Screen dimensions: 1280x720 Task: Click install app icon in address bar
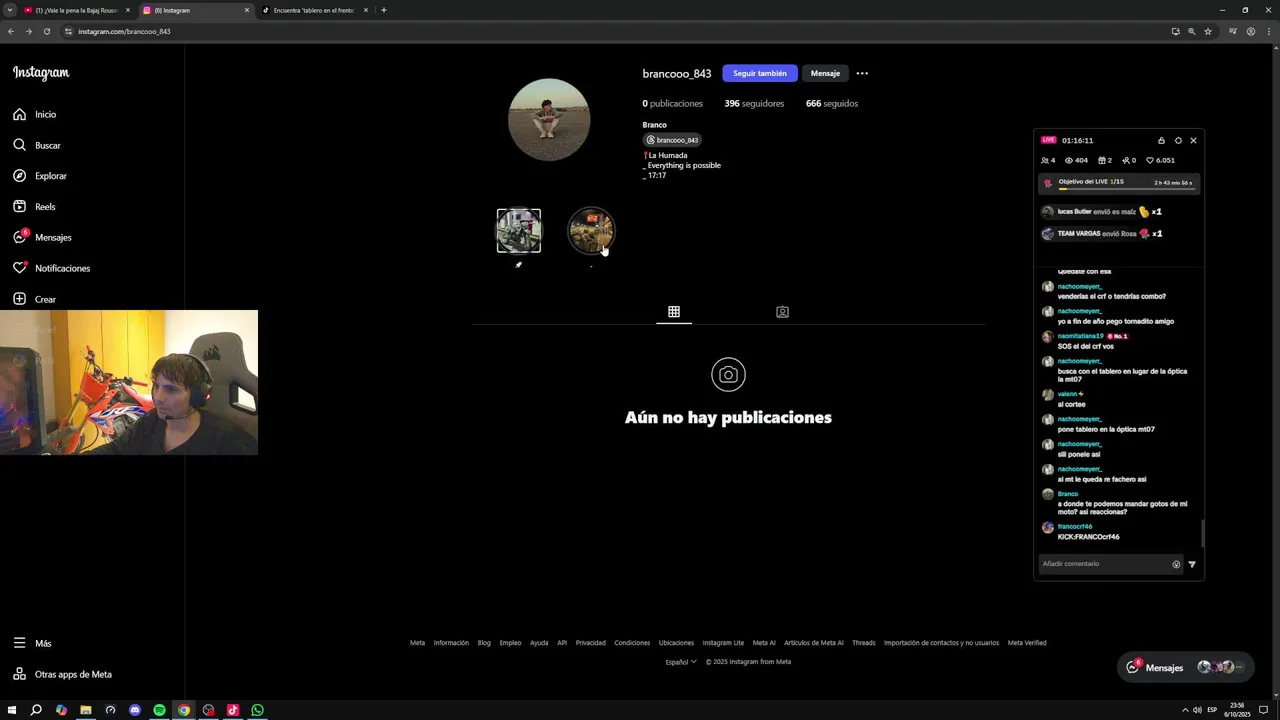pyautogui.click(x=1175, y=31)
